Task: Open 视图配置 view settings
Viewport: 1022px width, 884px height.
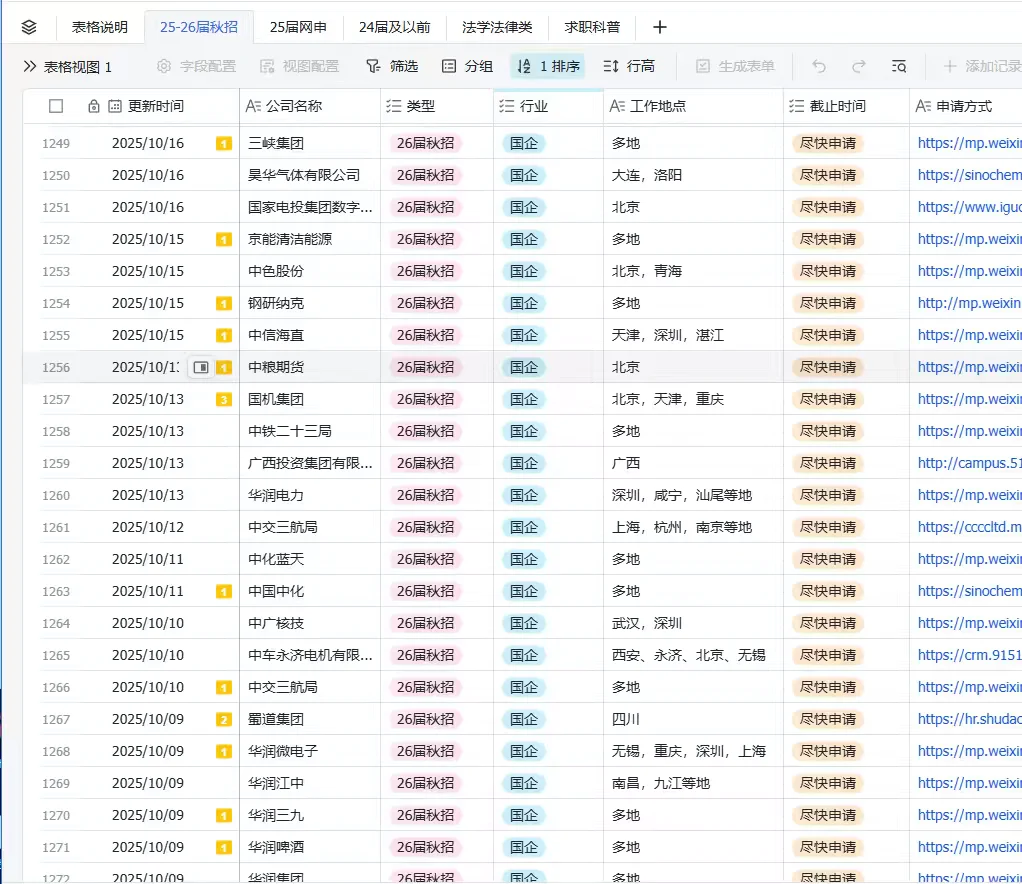Action: click(x=299, y=66)
